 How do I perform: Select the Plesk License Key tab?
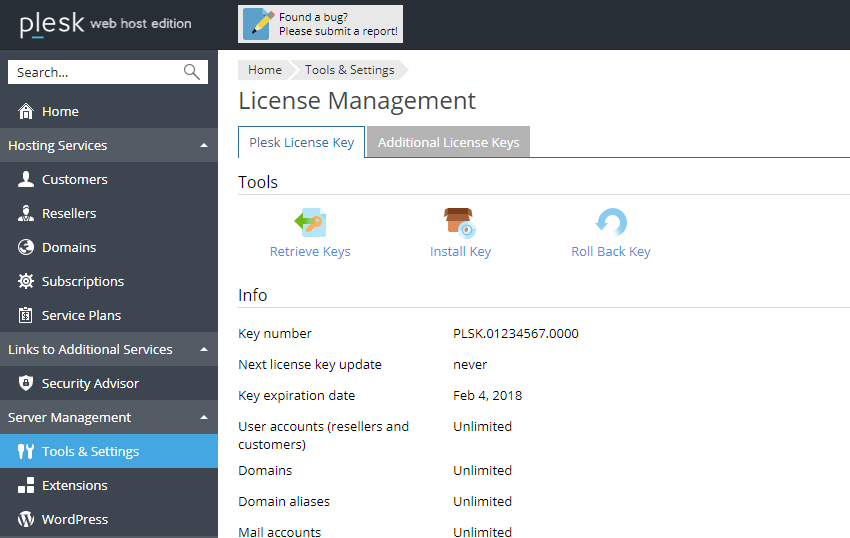tap(301, 142)
